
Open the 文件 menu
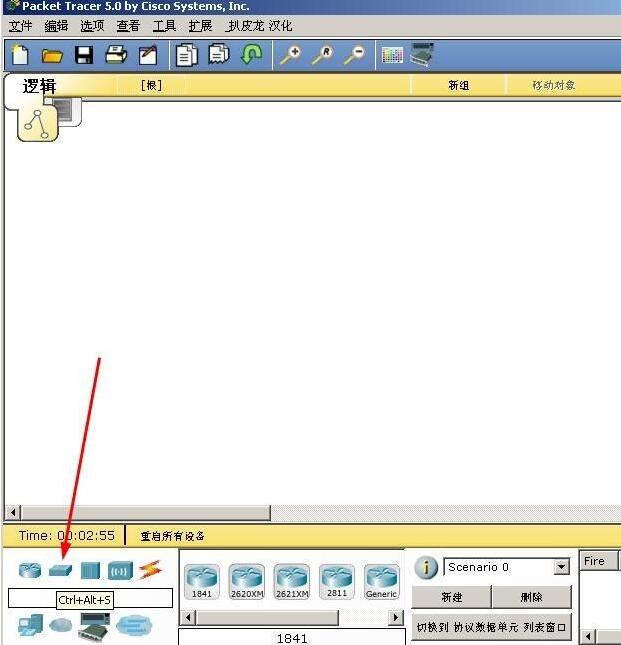point(20,26)
